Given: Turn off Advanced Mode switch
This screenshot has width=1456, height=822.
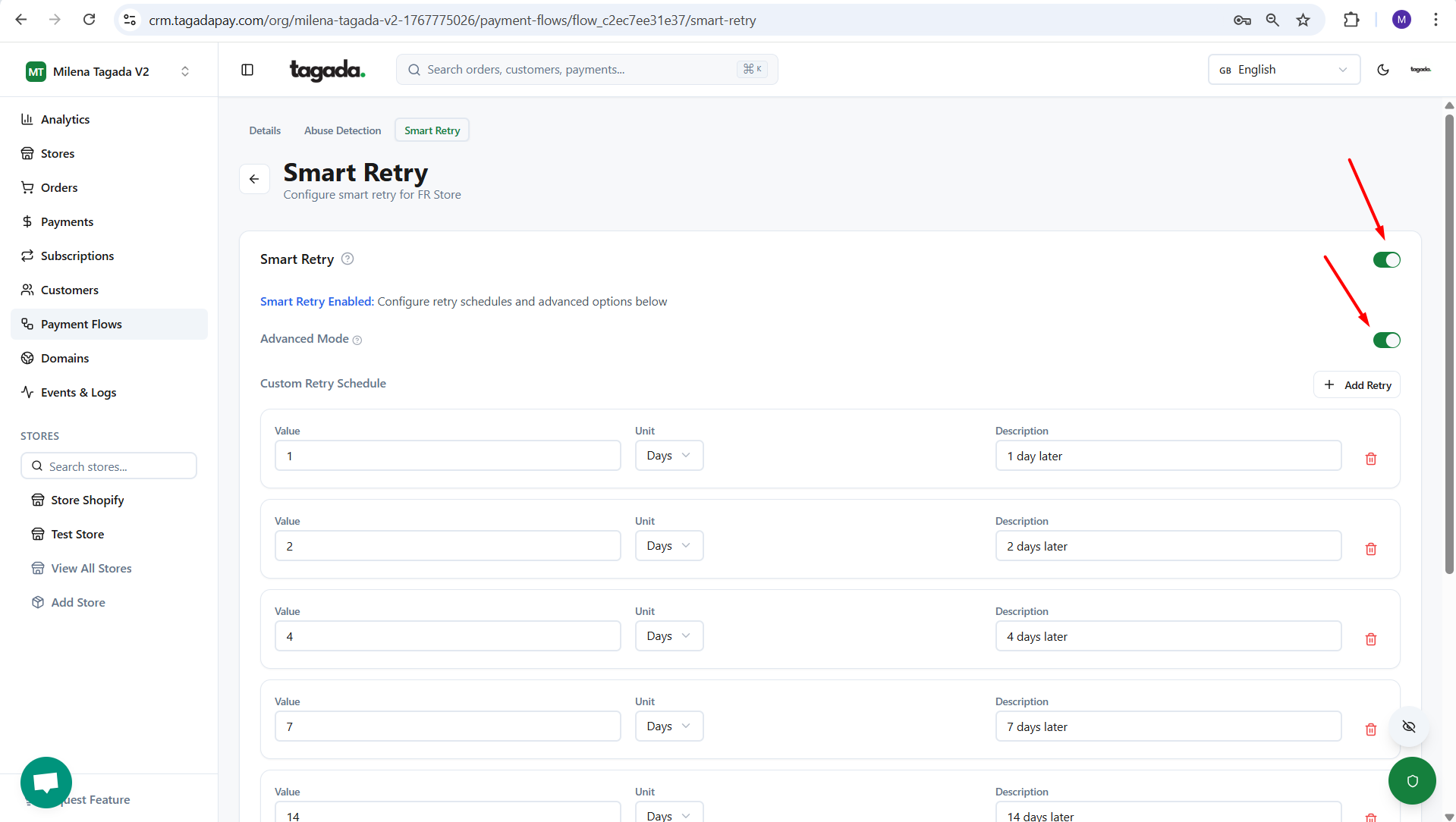Looking at the screenshot, I should pyautogui.click(x=1386, y=340).
